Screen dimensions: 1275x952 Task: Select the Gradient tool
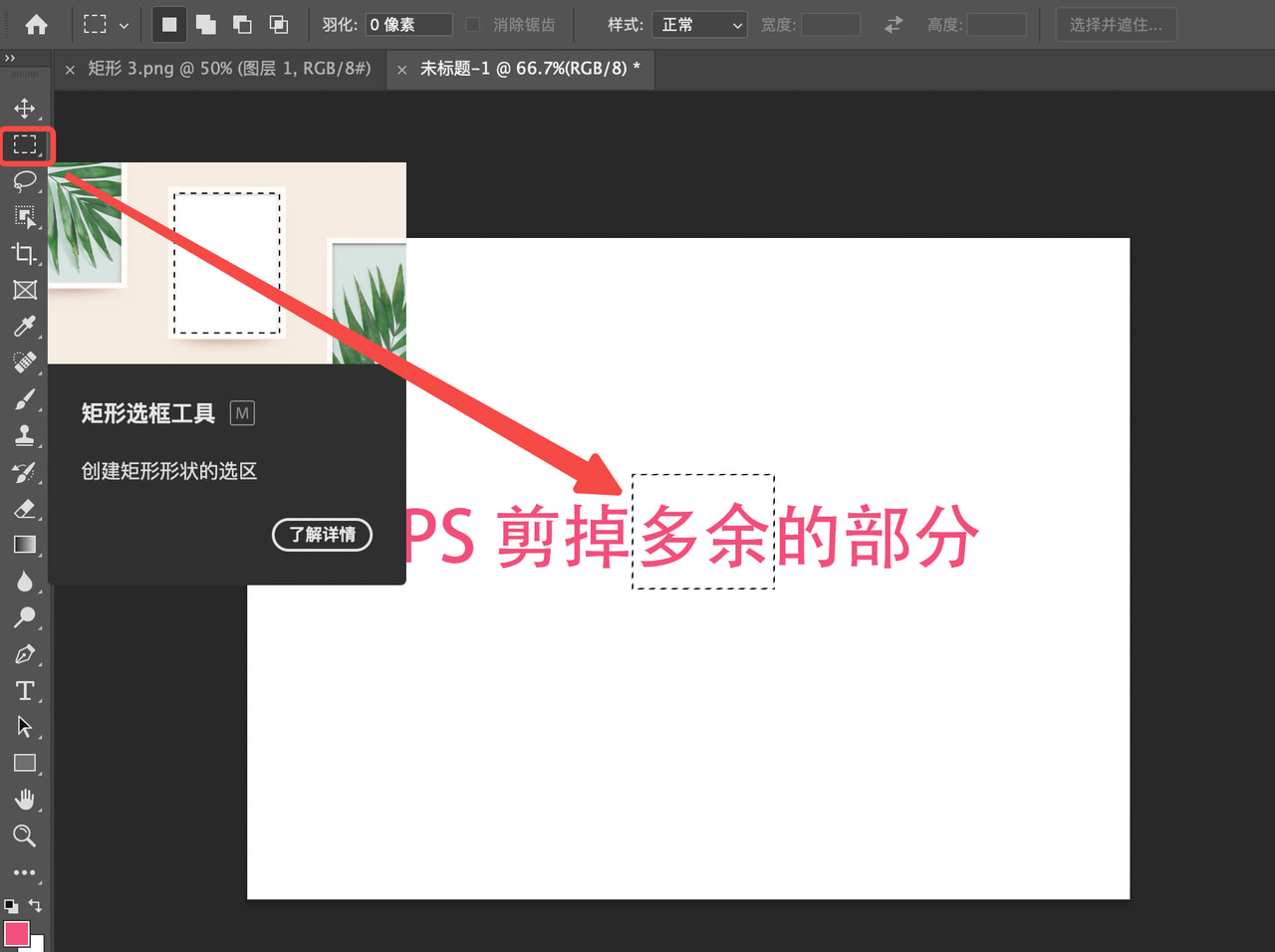click(25, 545)
